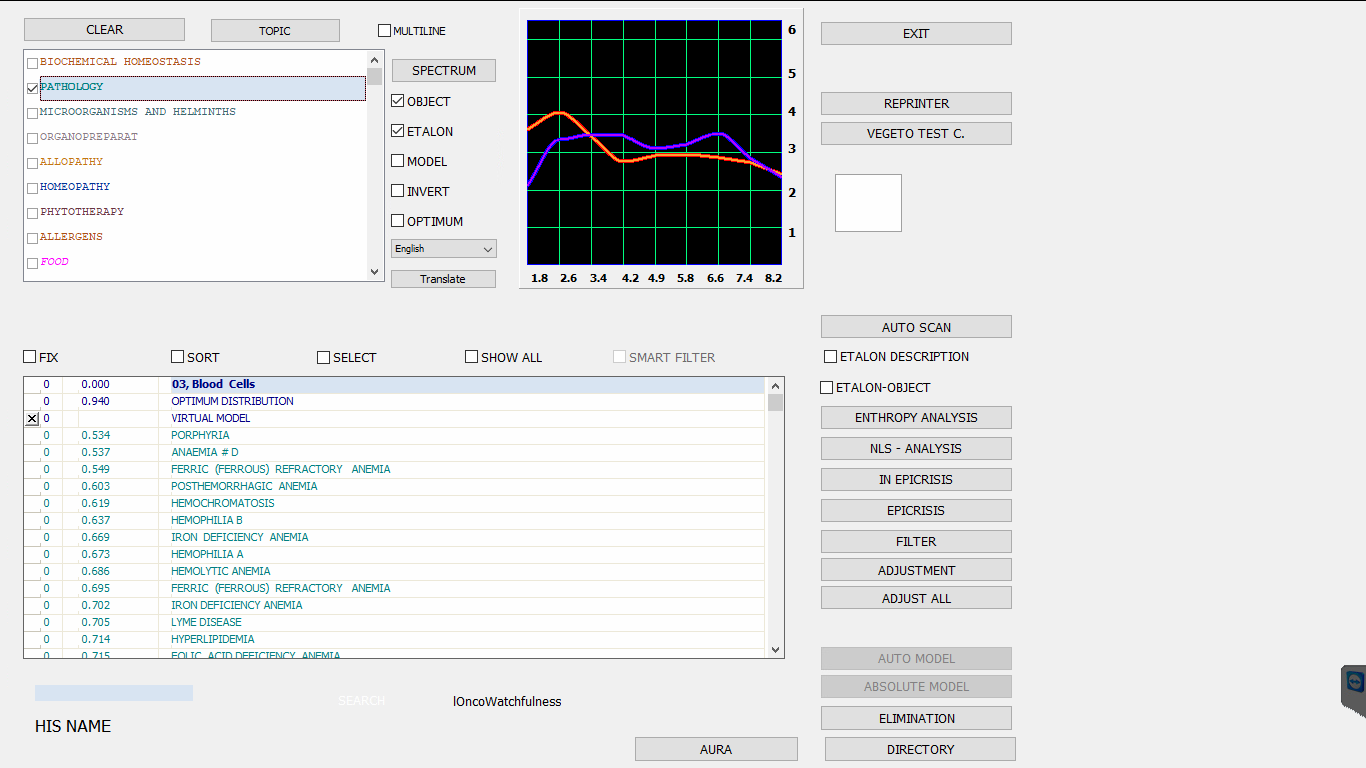Open ENTHROPY ANALYSIS
The width and height of the screenshot is (1366, 768).
coord(916,418)
